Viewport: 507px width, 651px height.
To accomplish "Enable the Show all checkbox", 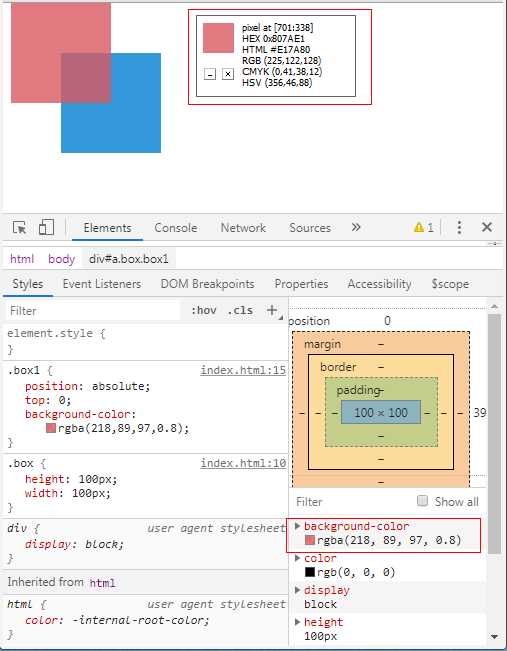I will (x=422, y=501).
